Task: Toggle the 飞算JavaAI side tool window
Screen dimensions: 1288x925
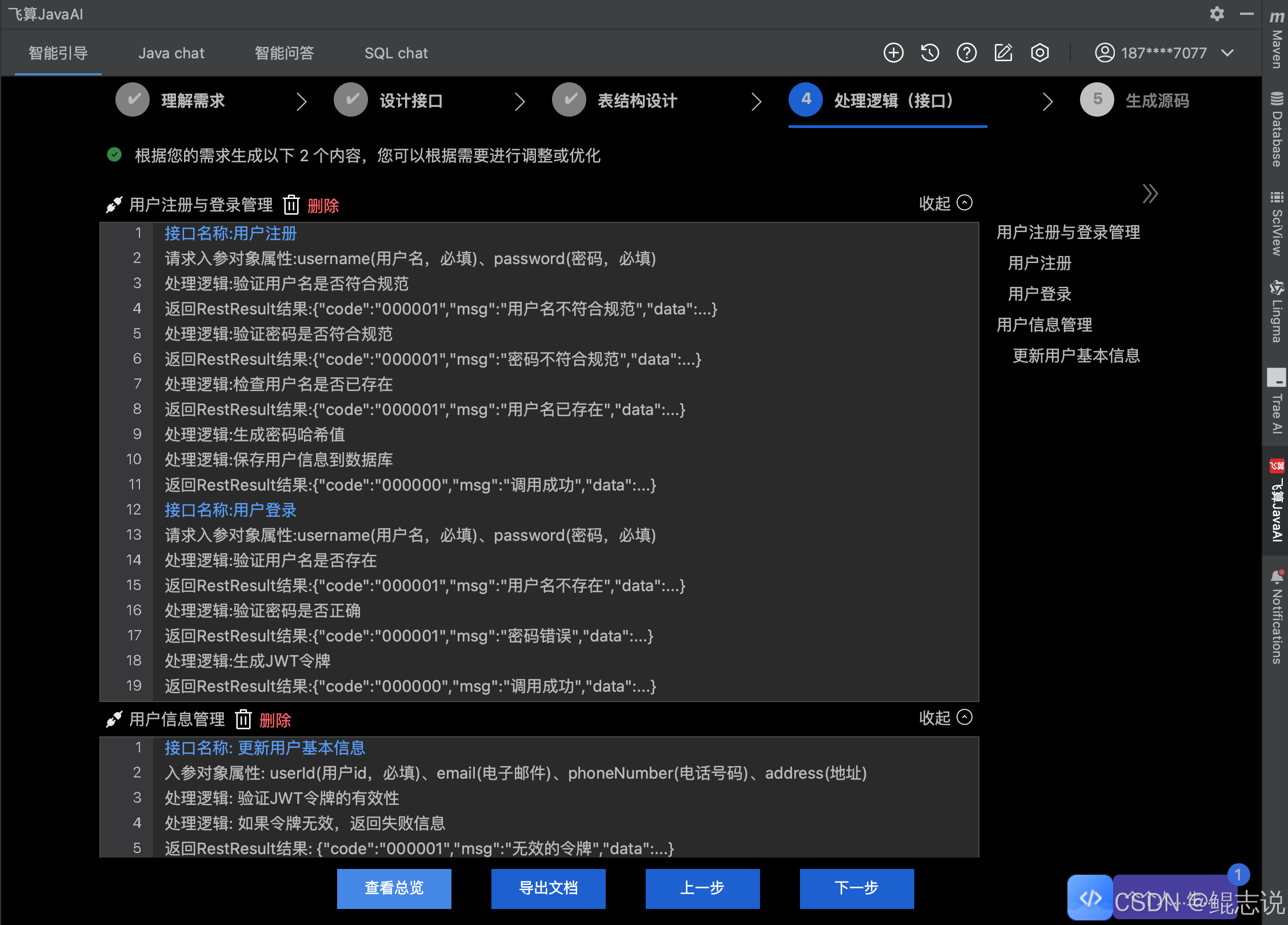Action: click(x=1276, y=500)
